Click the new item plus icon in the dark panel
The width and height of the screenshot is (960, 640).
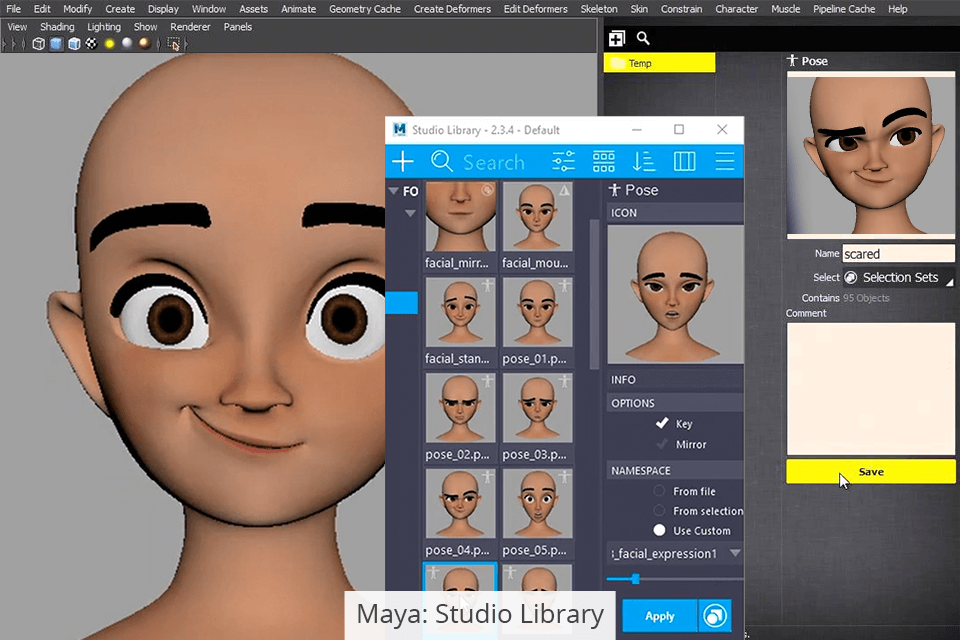pyautogui.click(x=617, y=39)
